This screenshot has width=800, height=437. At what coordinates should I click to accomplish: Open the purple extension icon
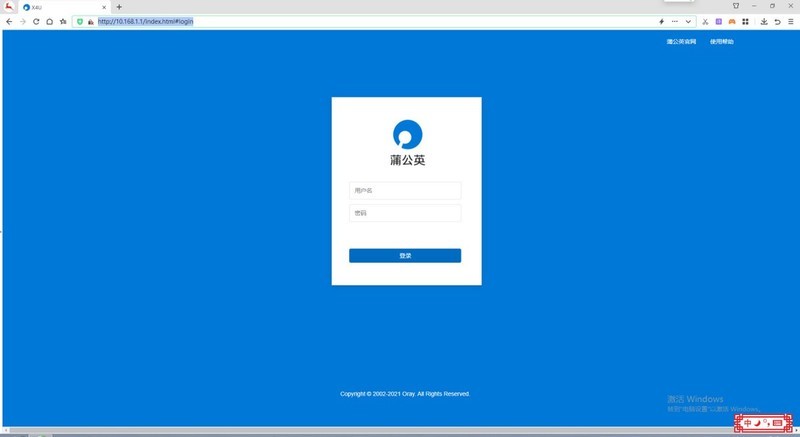click(x=718, y=21)
